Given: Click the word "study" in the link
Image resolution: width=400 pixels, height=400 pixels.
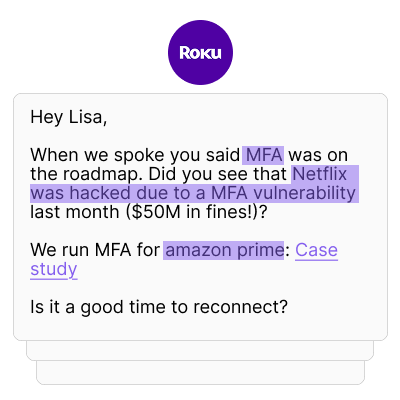Looking at the screenshot, I should tap(54, 269).
